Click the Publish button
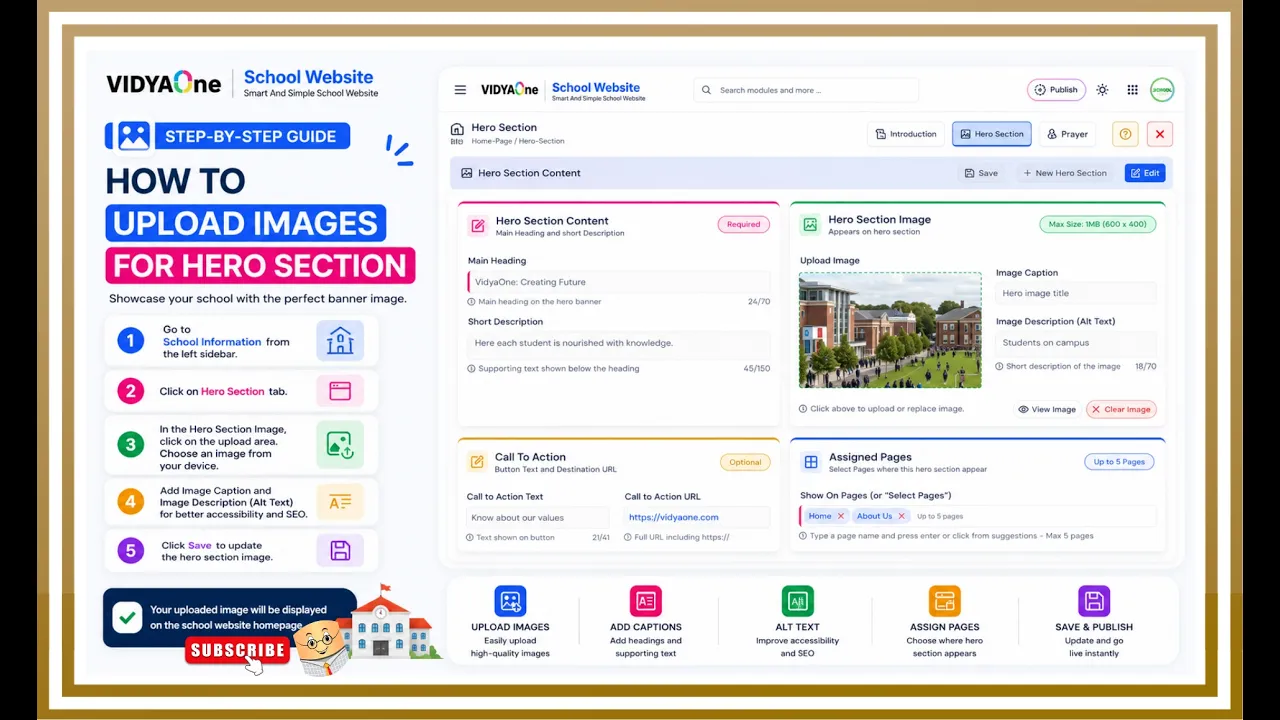Image resolution: width=1280 pixels, height=720 pixels. coord(1056,90)
